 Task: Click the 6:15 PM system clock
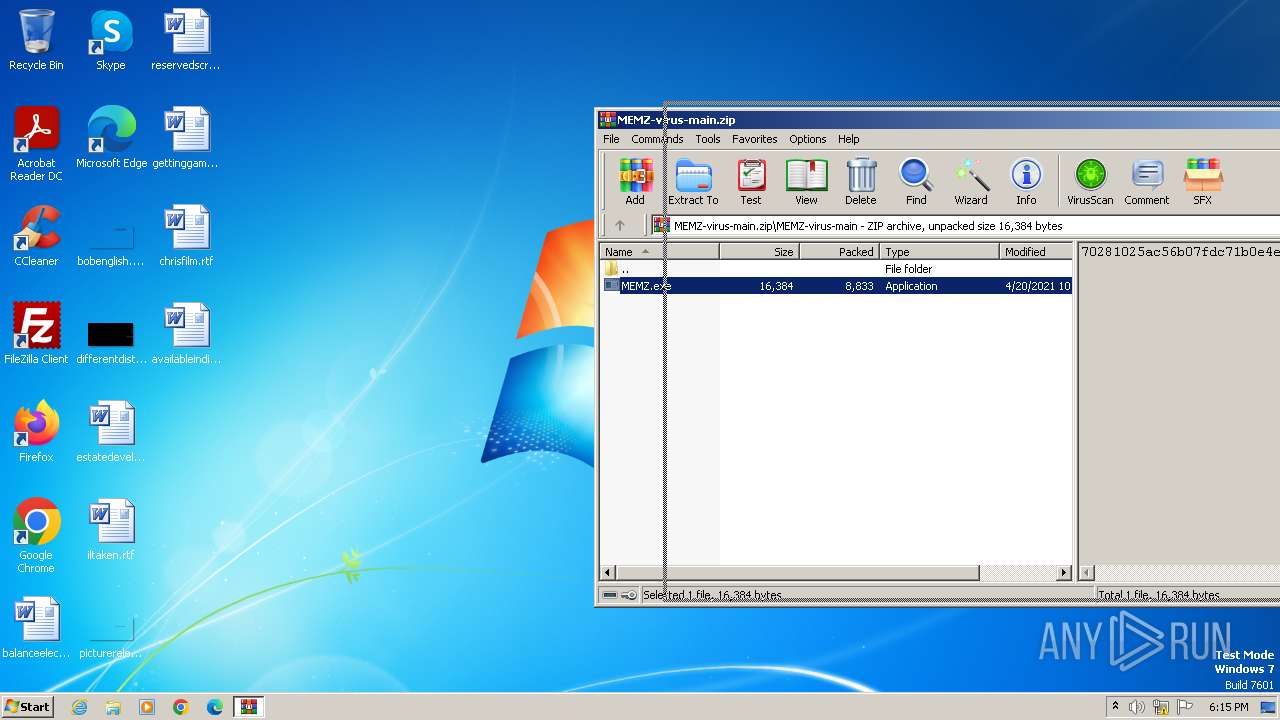click(1228, 707)
